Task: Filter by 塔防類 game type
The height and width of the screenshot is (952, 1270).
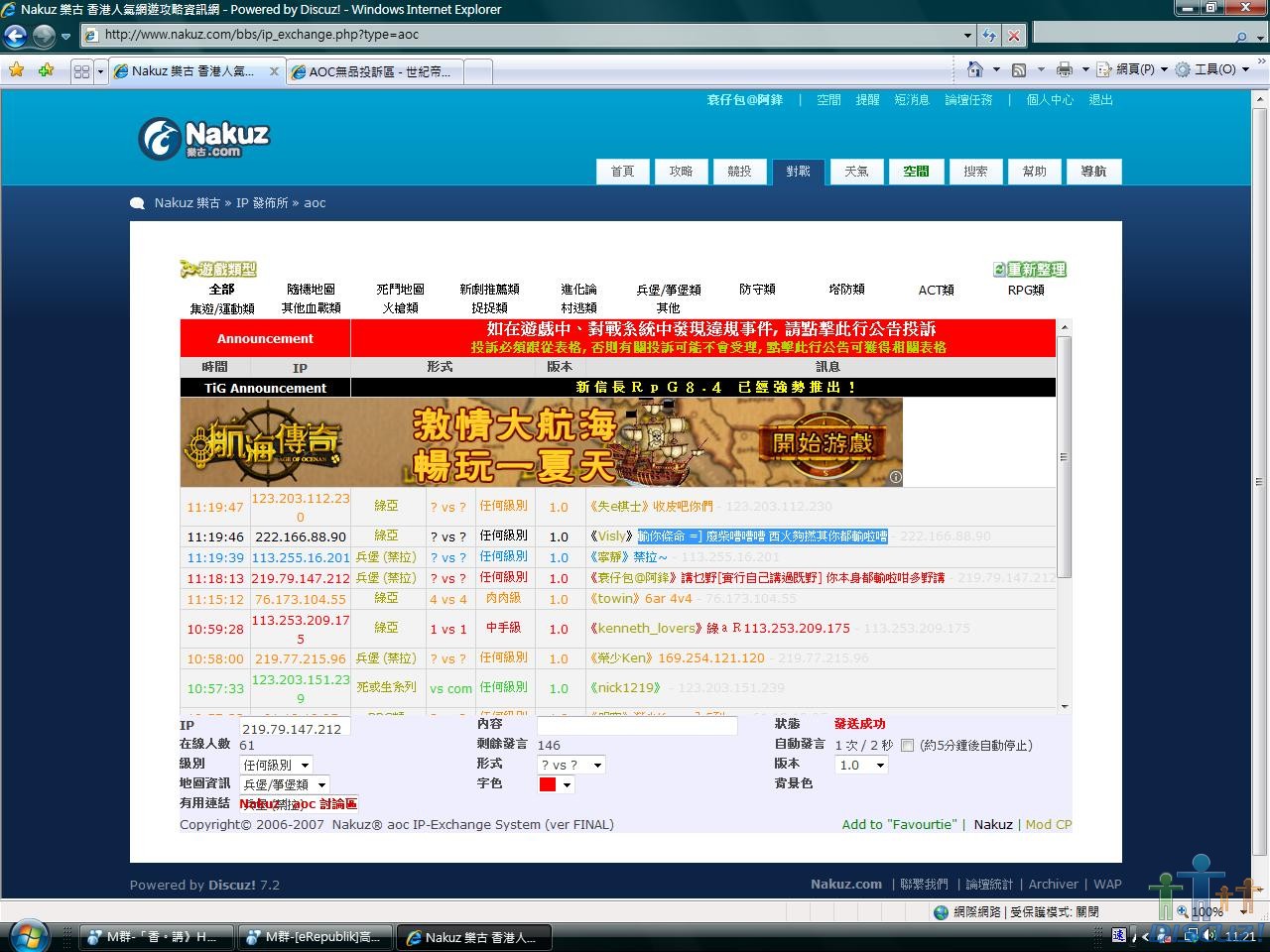Action: [846, 290]
